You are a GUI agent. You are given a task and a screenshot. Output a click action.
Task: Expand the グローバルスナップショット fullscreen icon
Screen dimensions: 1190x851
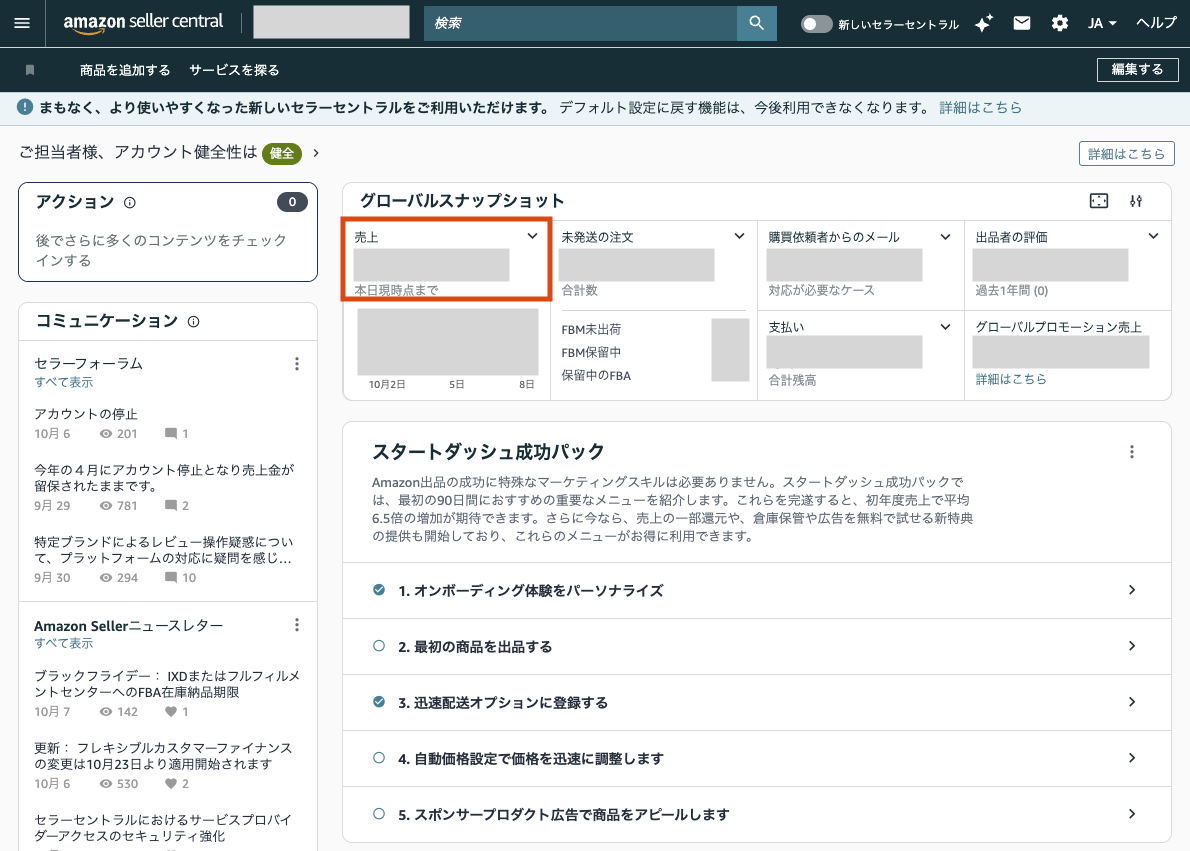pos(1098,201)
